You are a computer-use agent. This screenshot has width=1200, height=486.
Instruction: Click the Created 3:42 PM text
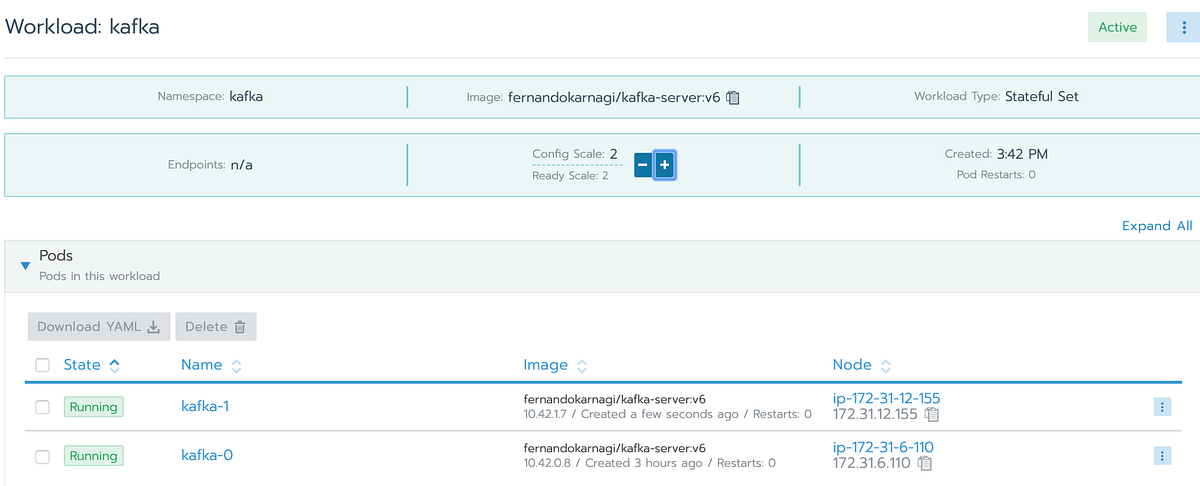pos(996,154)
